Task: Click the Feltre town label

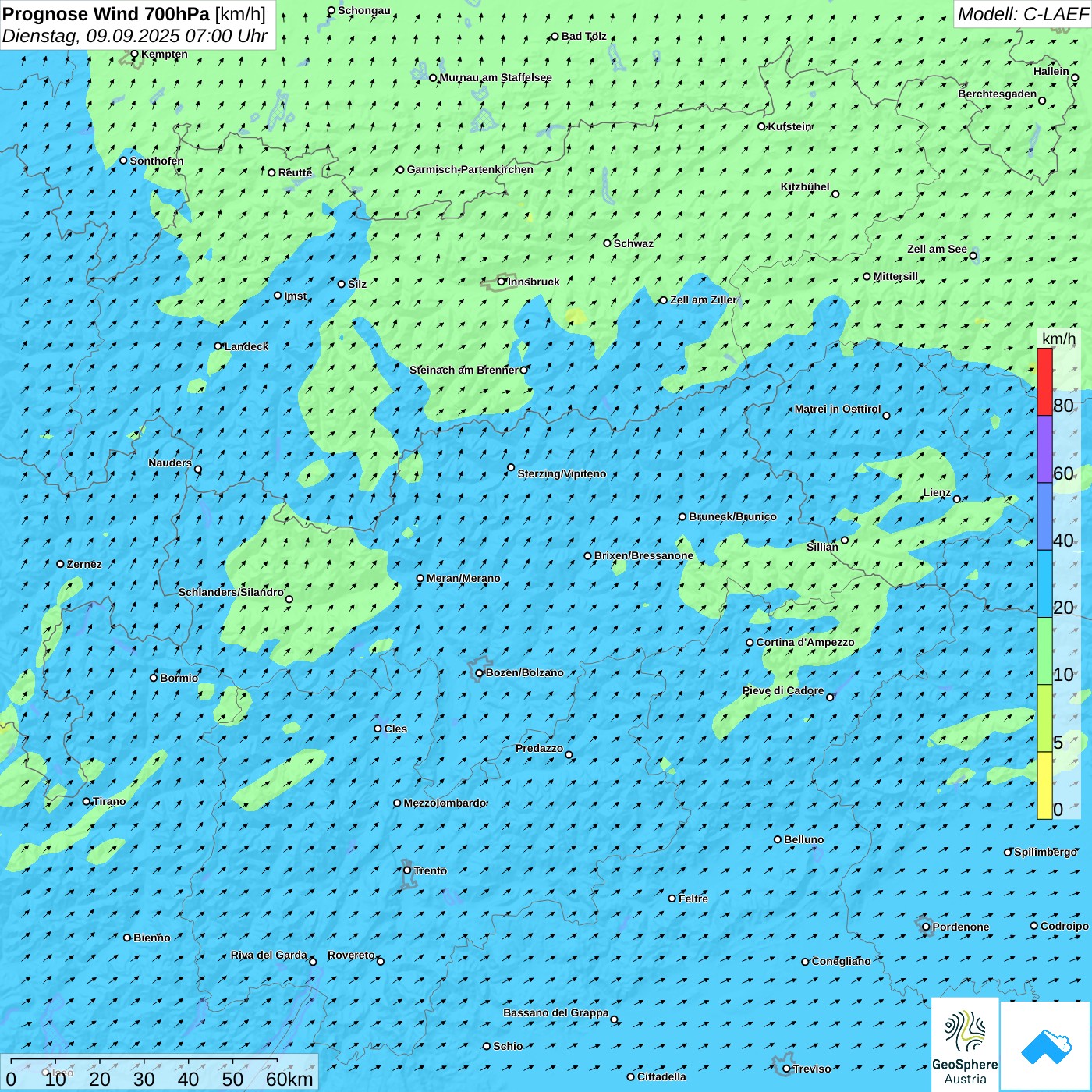Action: click(x=693, y=899)
